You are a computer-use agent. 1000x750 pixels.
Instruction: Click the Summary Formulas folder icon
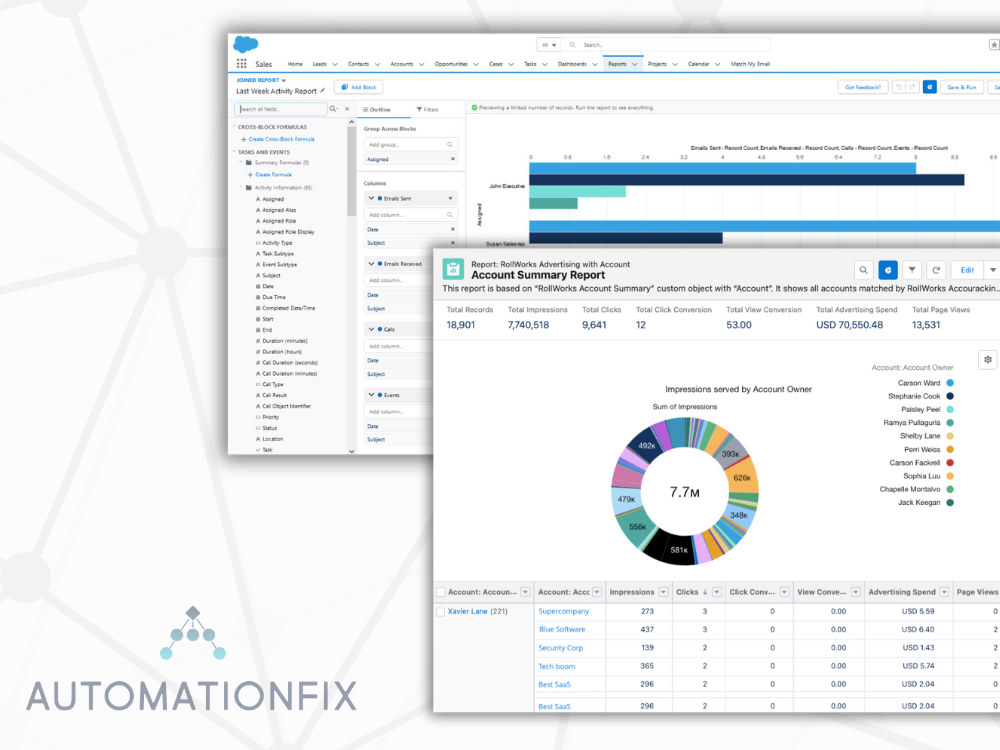click(x=249, y=163)
